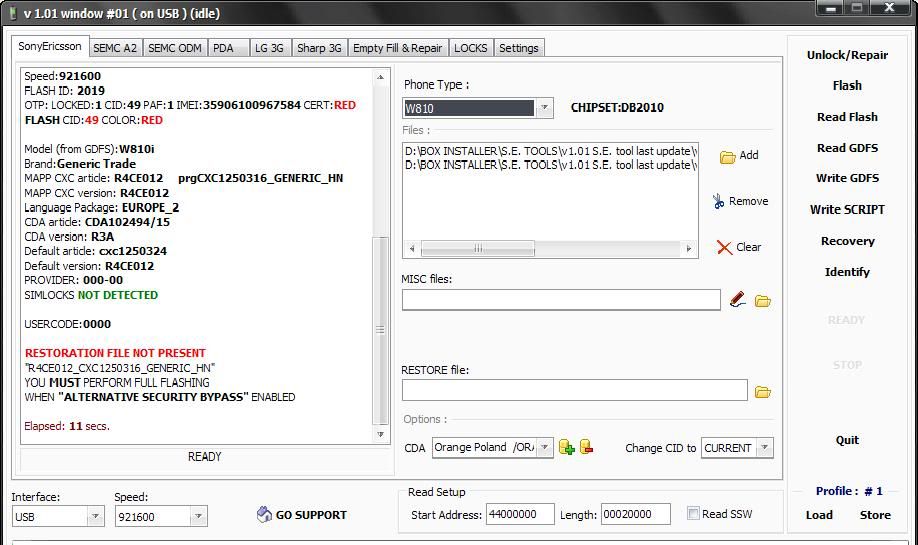Click the RESTORATION FILE NOT PRESENT text
Screen dimensions: 918x545
click(115, 353)
